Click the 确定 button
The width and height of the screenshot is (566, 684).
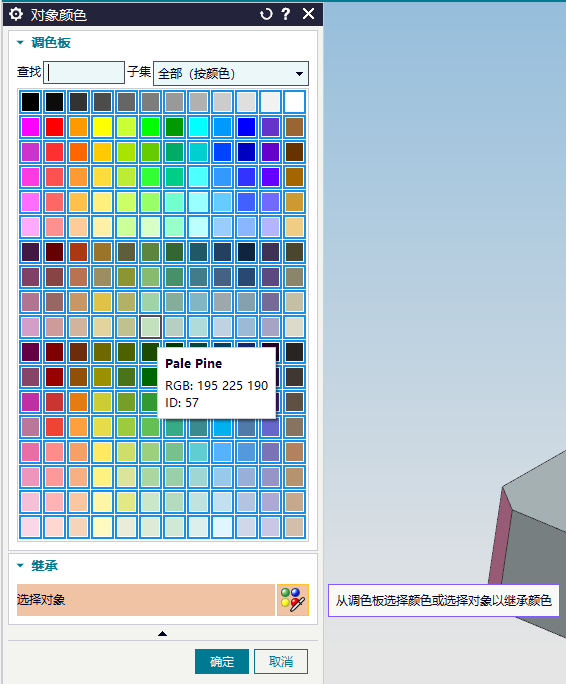(222, 661)
